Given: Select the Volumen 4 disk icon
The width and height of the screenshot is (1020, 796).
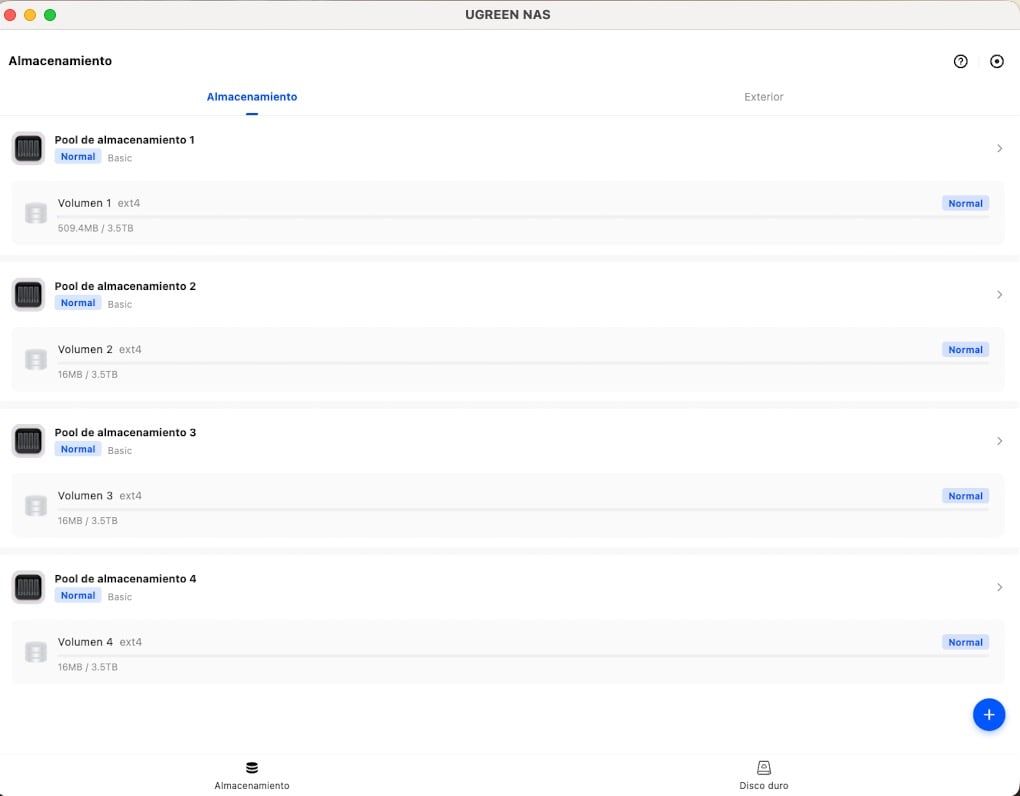Looking at the screenshot, I should click(x=36, y=652).
